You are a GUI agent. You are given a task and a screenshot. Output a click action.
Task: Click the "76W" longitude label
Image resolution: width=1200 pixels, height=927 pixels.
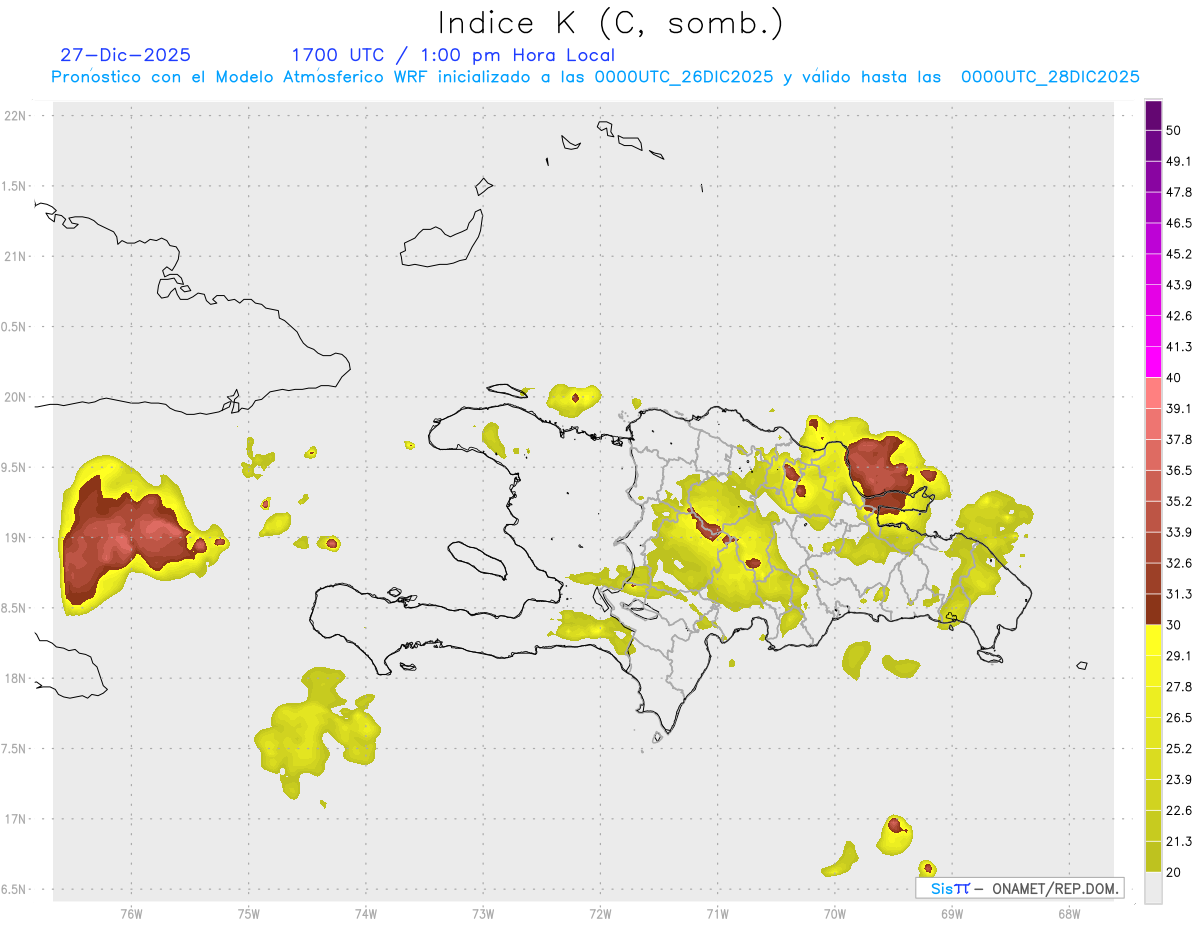[131, 914]
